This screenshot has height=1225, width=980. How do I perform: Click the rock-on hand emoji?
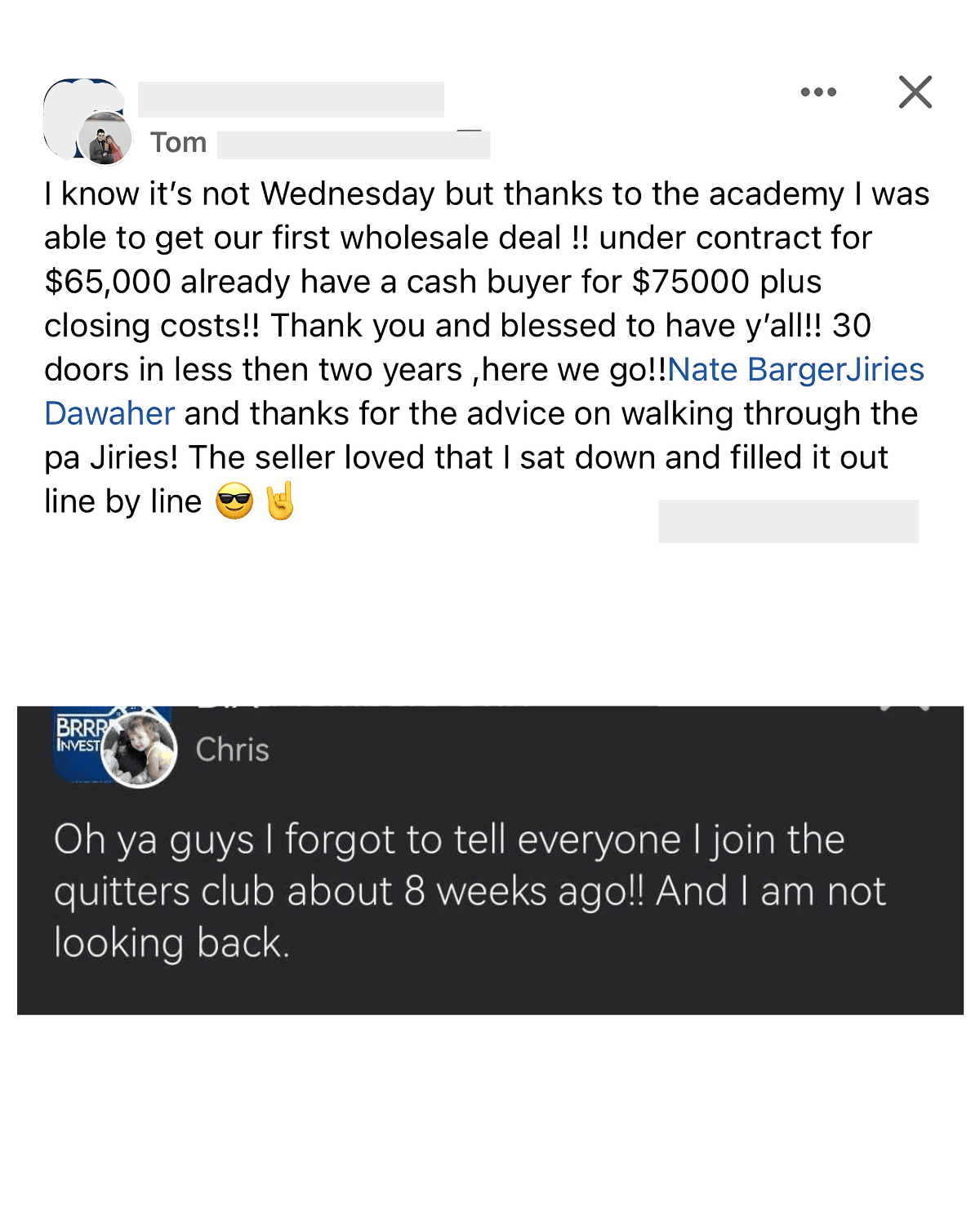(x=280, y=501)
